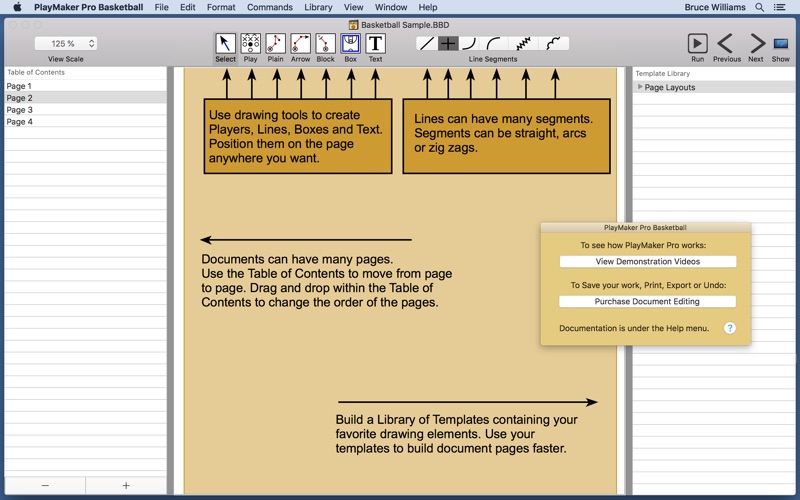This screenshot has width=800, height=500.
Task: Choose the Box court tool
Action: pos(351,44)
